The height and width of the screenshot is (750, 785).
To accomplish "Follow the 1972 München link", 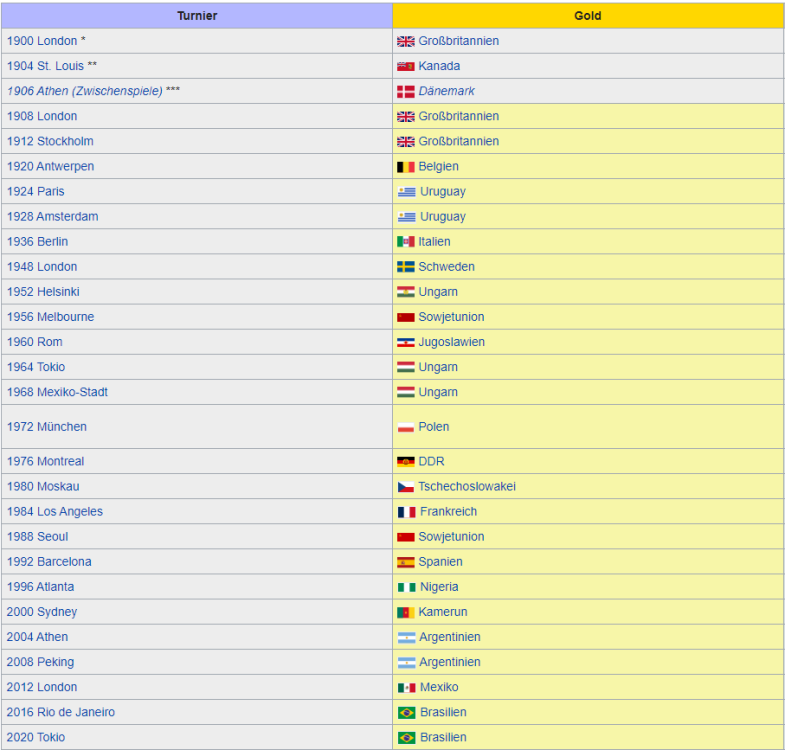I will coord(46,427).
